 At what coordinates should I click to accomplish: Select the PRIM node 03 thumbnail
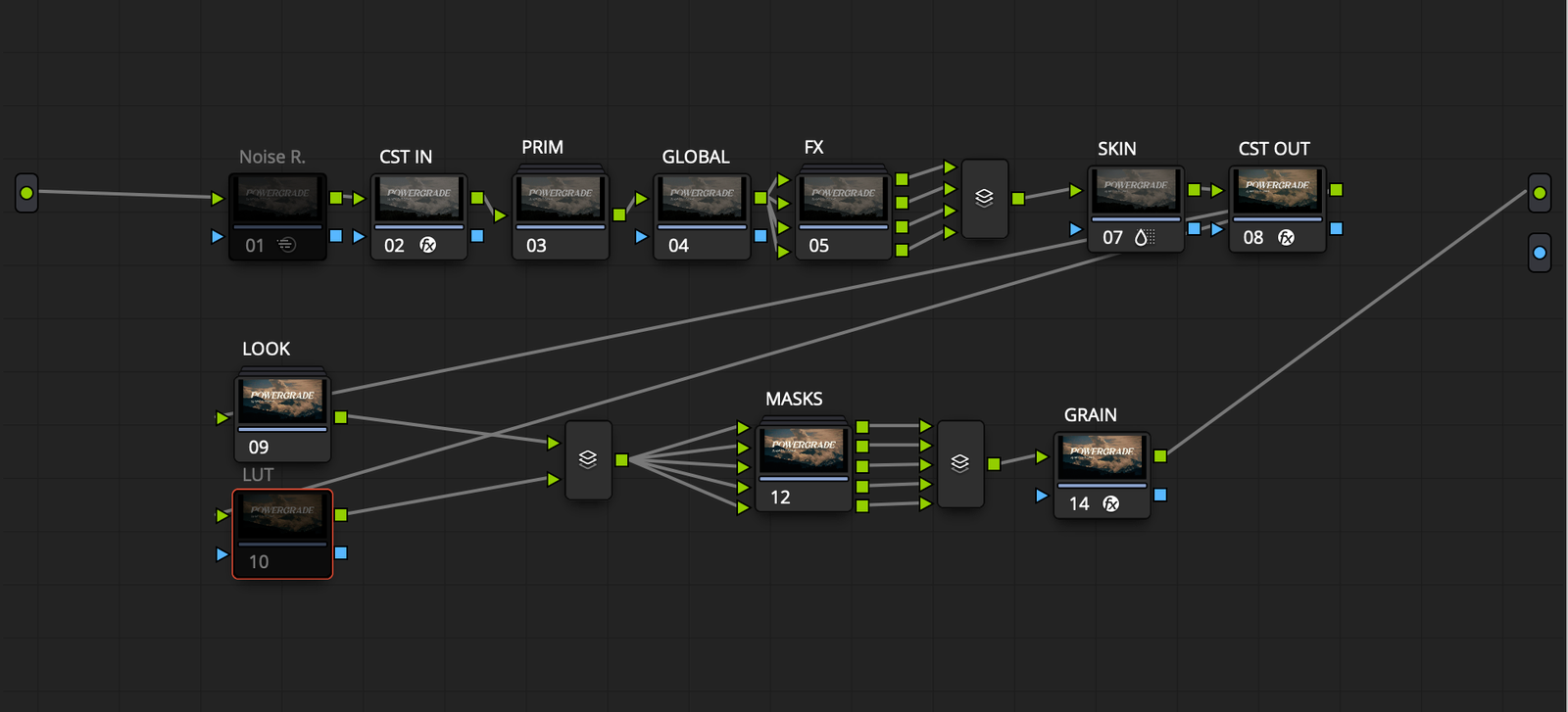[561, 199]
